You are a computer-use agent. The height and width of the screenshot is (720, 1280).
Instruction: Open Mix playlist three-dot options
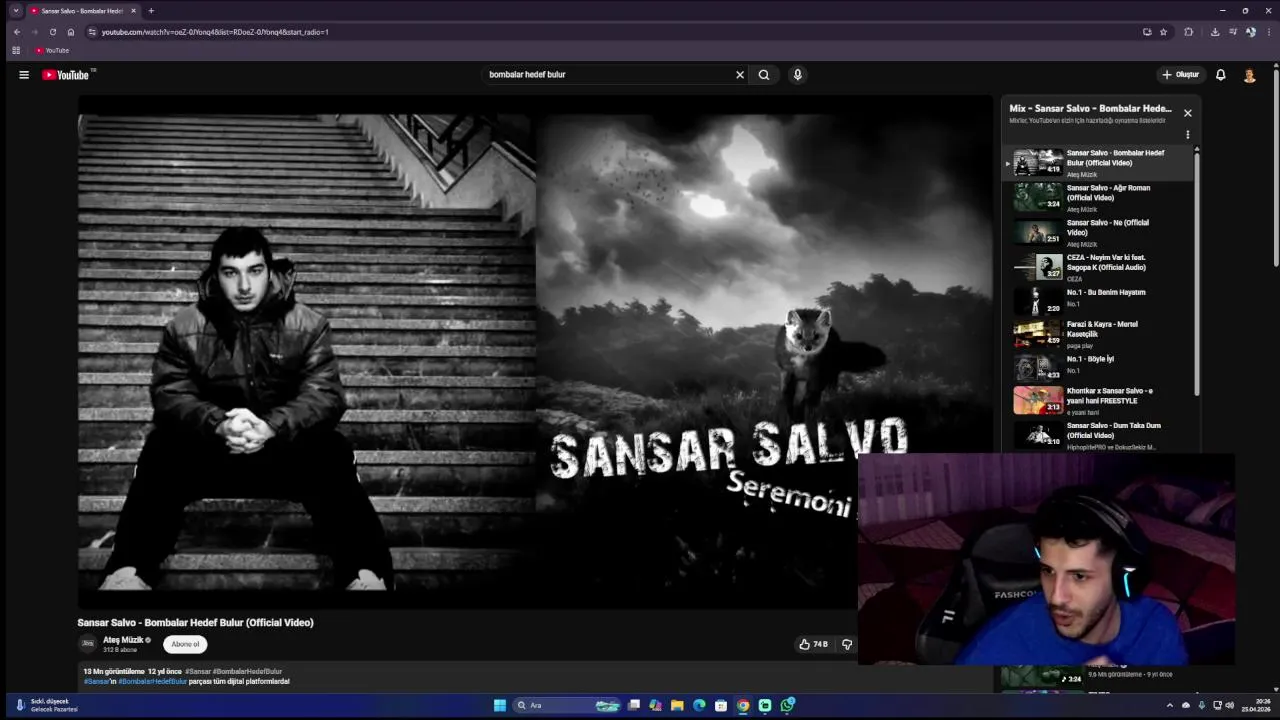[1188, 134]
